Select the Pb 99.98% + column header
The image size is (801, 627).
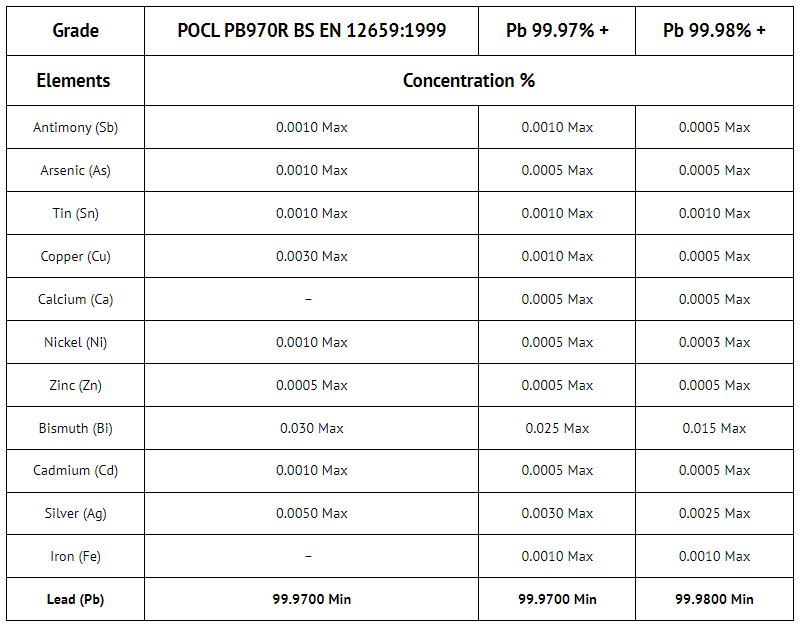point(714,30)
